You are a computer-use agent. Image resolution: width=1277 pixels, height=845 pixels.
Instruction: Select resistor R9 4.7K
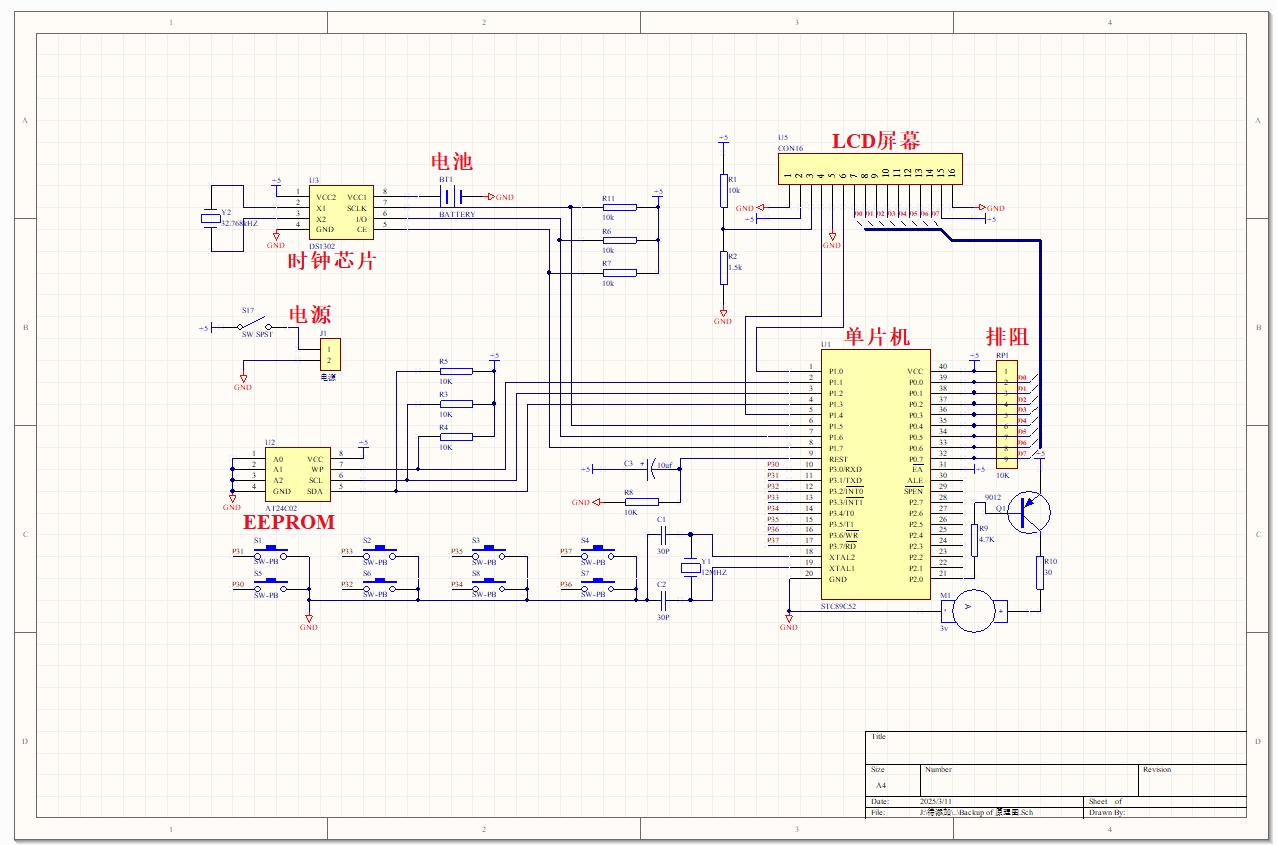974,540
